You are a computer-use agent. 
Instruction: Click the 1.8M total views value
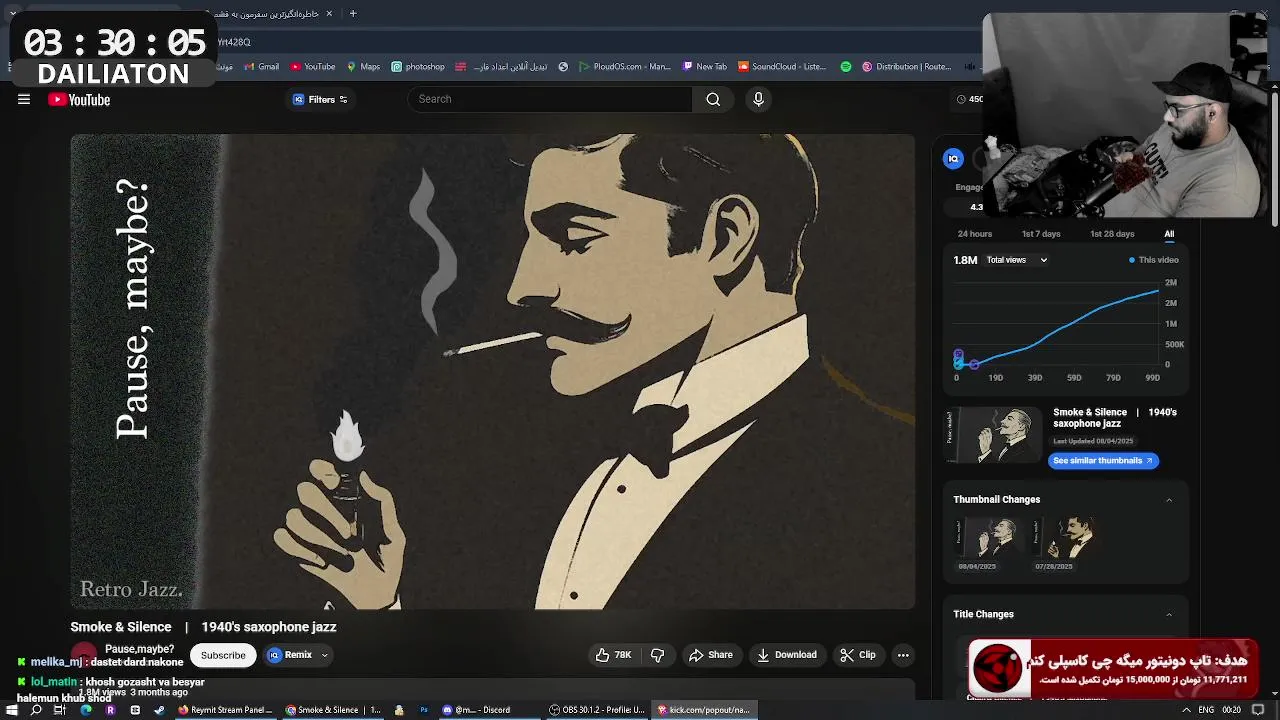tap(965, 260)
